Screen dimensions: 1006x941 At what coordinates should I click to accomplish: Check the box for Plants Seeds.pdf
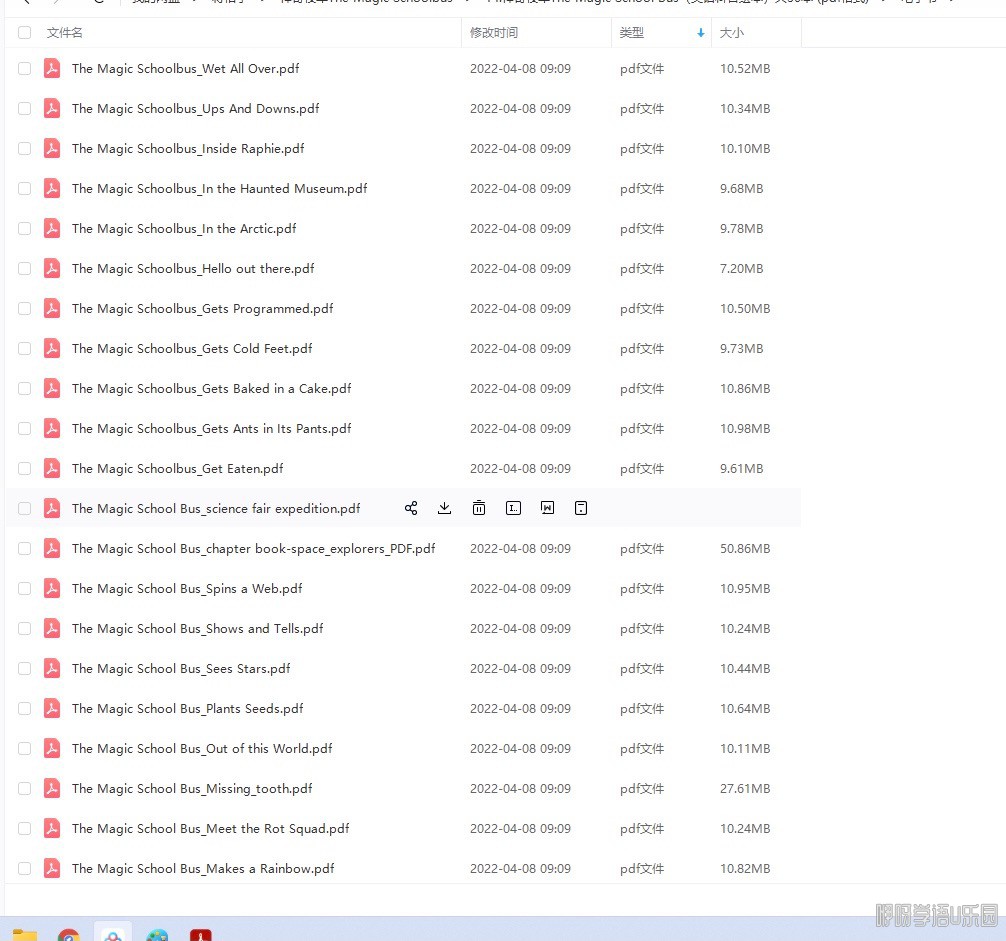(x=24, y=708)
